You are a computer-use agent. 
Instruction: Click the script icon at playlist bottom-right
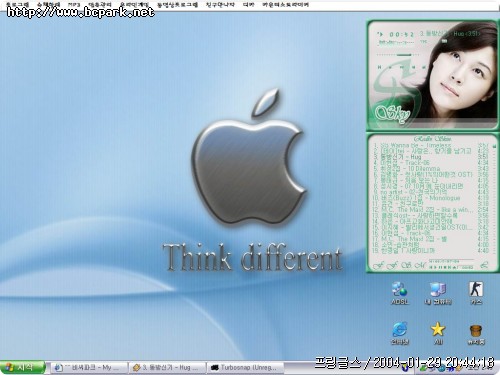point(484,265)
